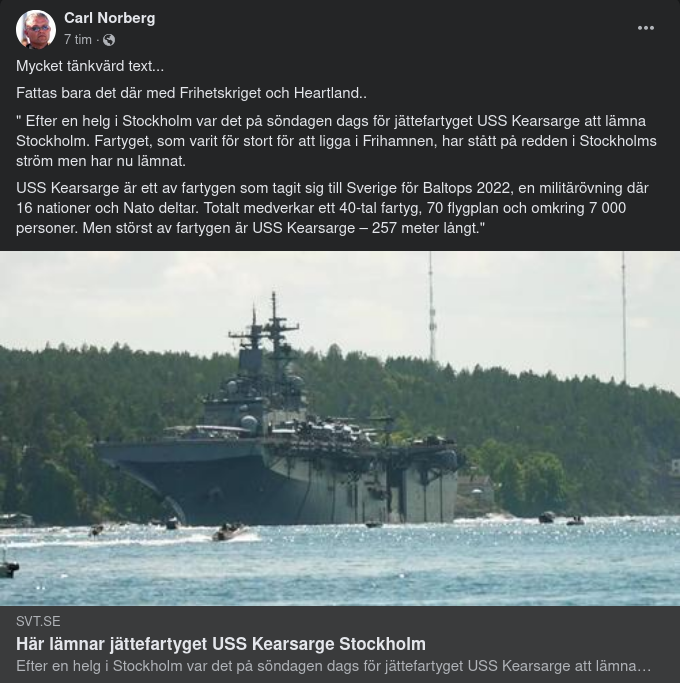
Task: Click the 'Mycket tänkvärd text...' line
Action: tap(90, 66)
